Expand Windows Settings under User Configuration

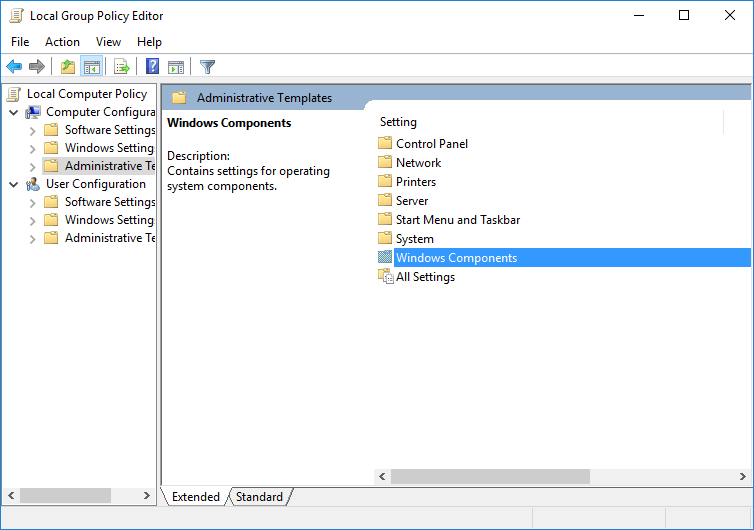32,221
